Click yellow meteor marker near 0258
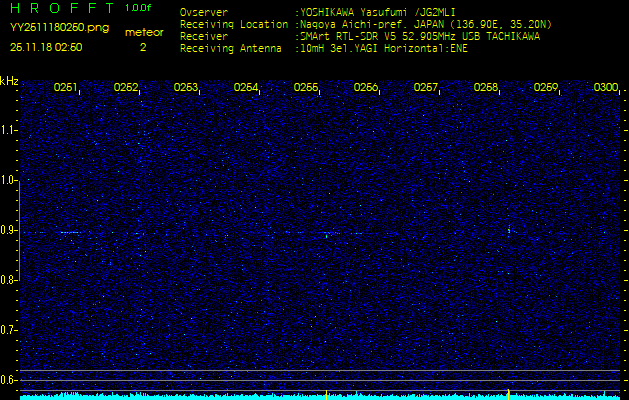This screenshot has height=400, width=629. 509,394
